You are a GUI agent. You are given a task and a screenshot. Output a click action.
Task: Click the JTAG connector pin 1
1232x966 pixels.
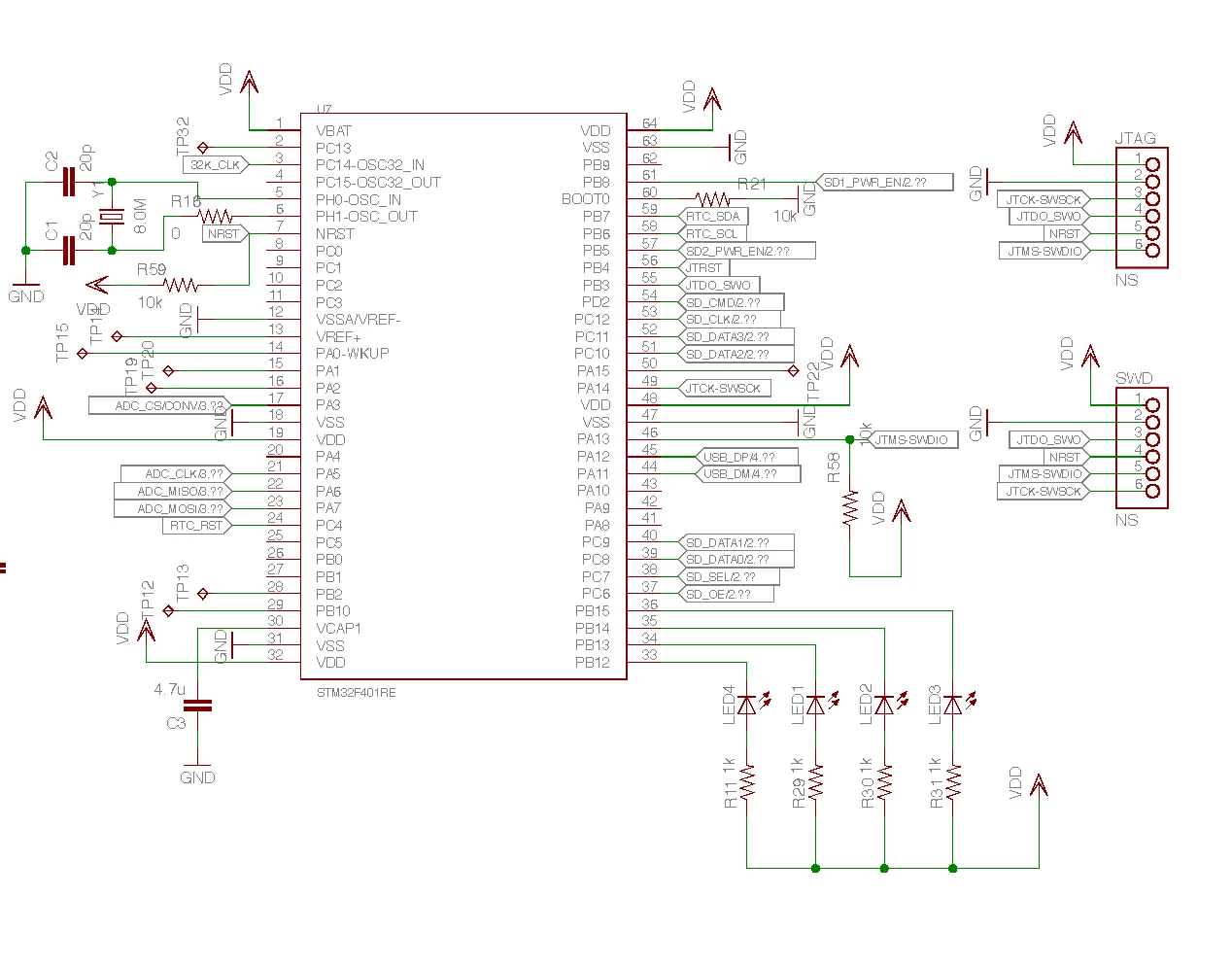coord(1152,164)
